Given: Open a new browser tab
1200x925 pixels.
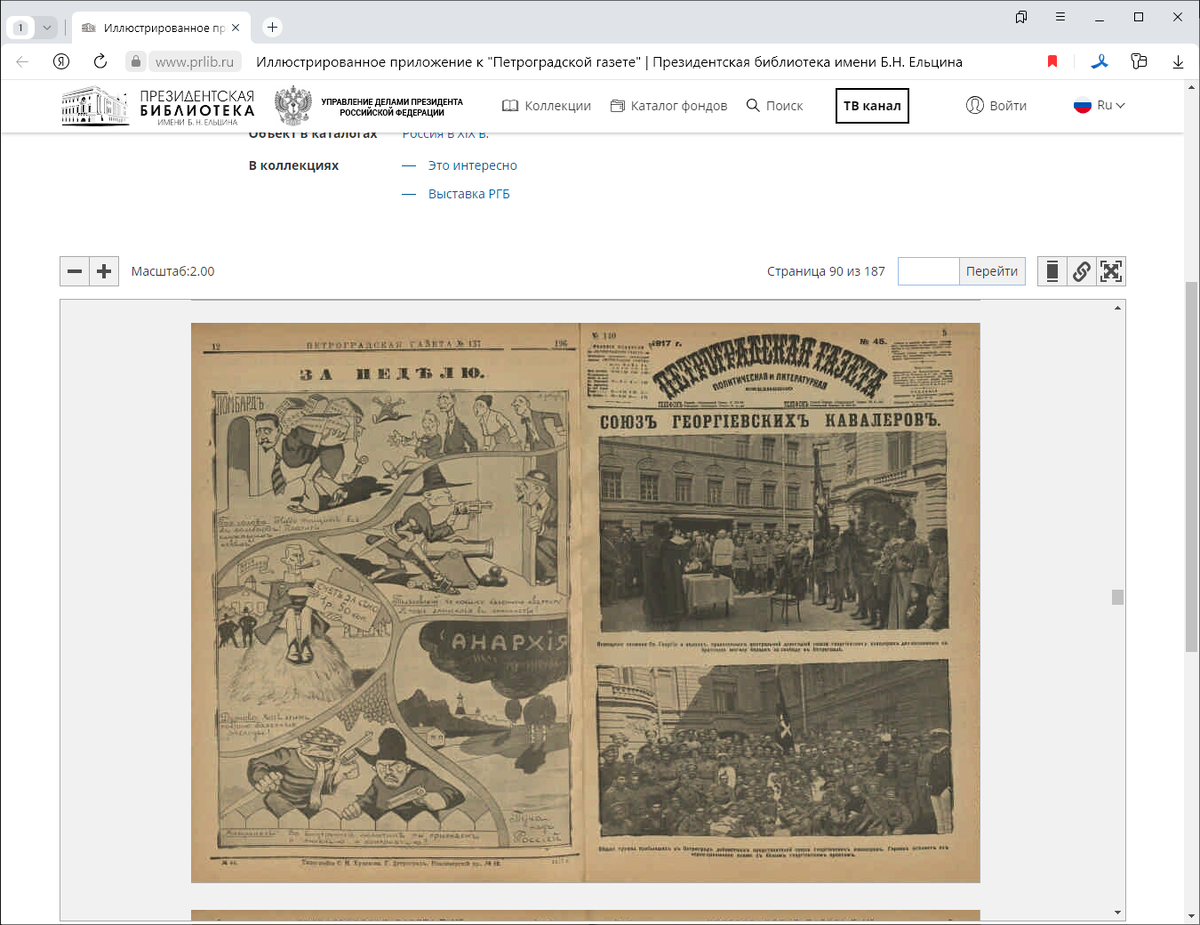Looking at the screenshot, I should click(273, 27).
